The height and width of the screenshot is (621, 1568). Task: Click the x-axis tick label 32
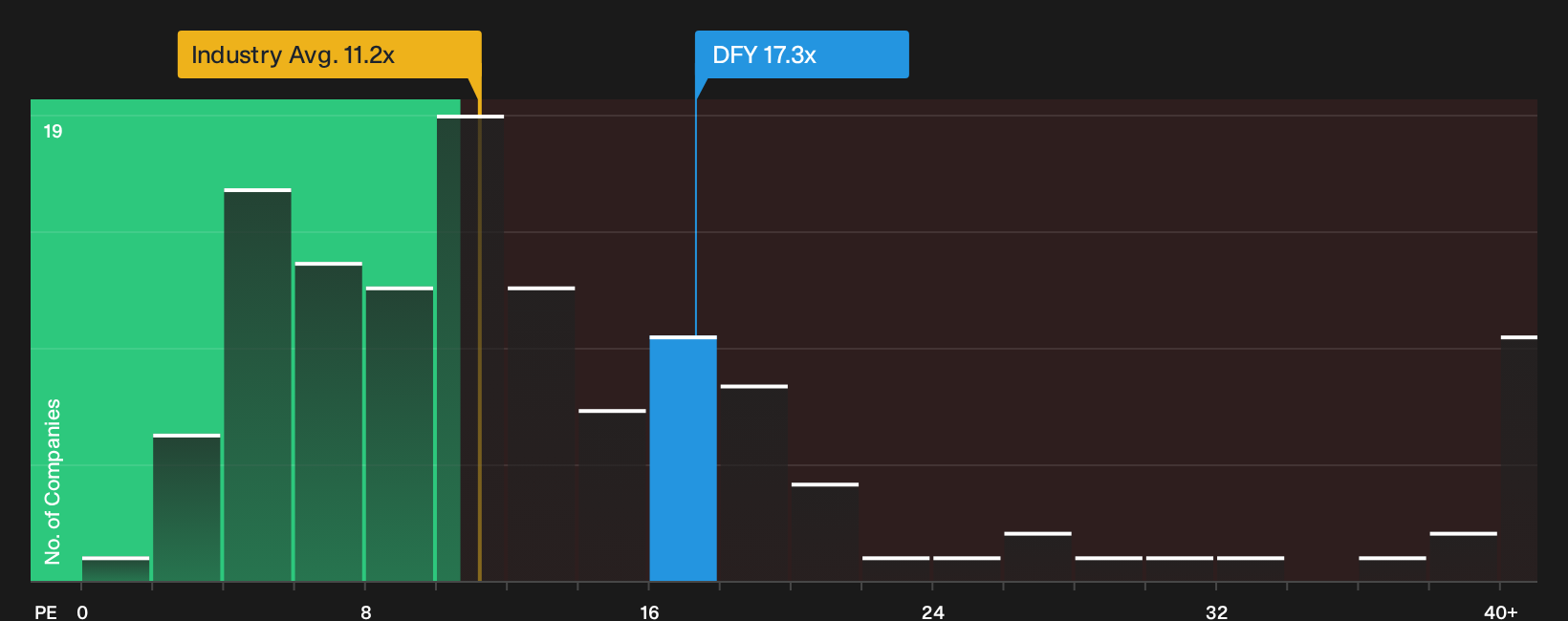1216,611
